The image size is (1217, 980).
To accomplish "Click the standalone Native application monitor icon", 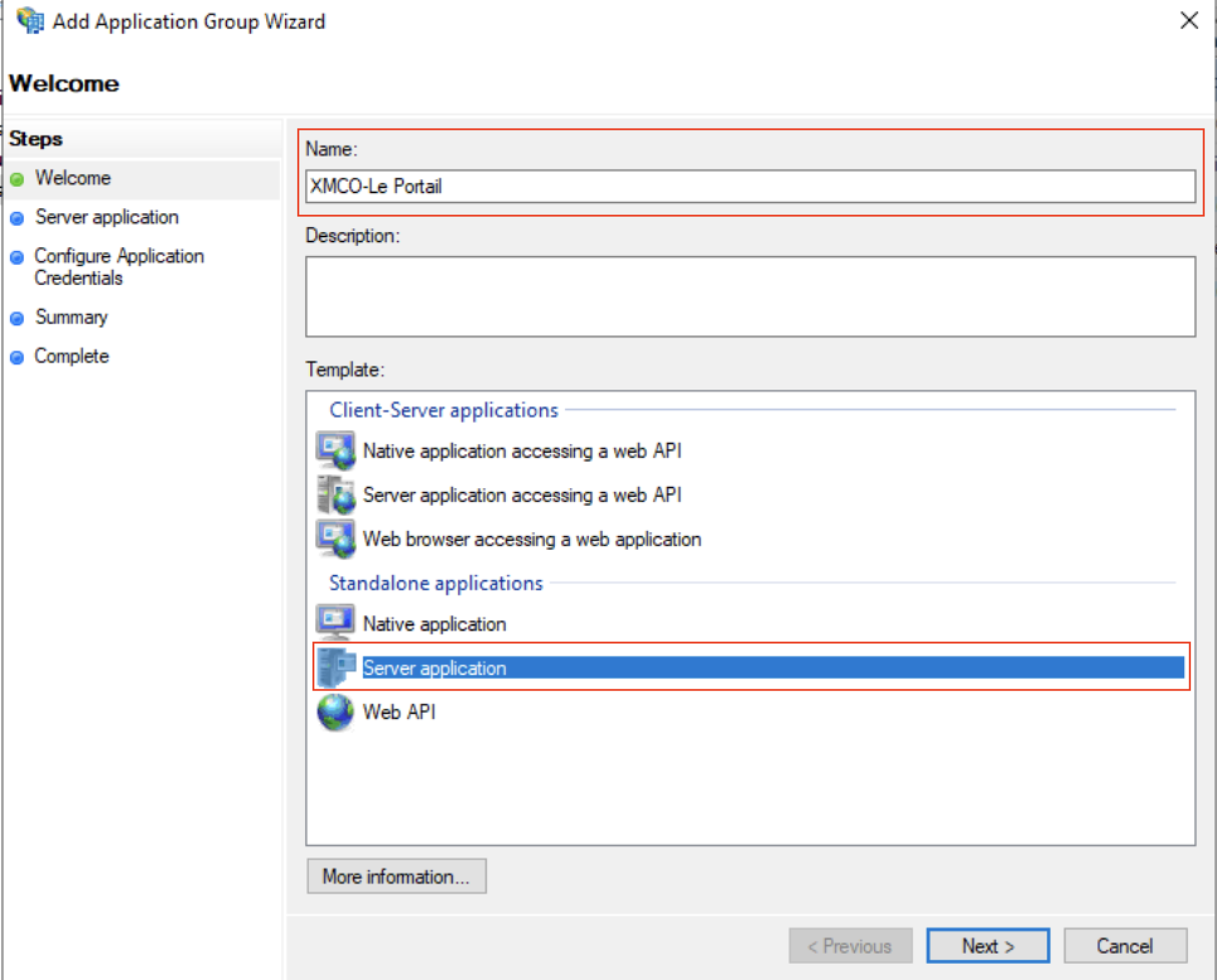I will coord(335,622).
